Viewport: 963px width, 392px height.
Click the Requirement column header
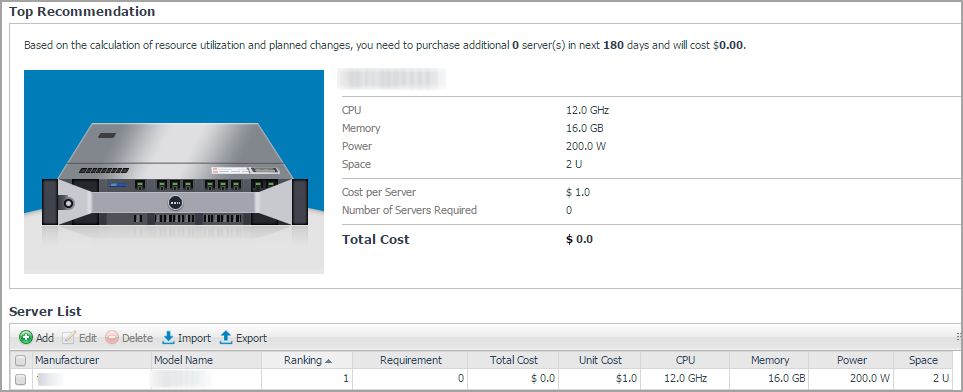click(x=410, y=361)
